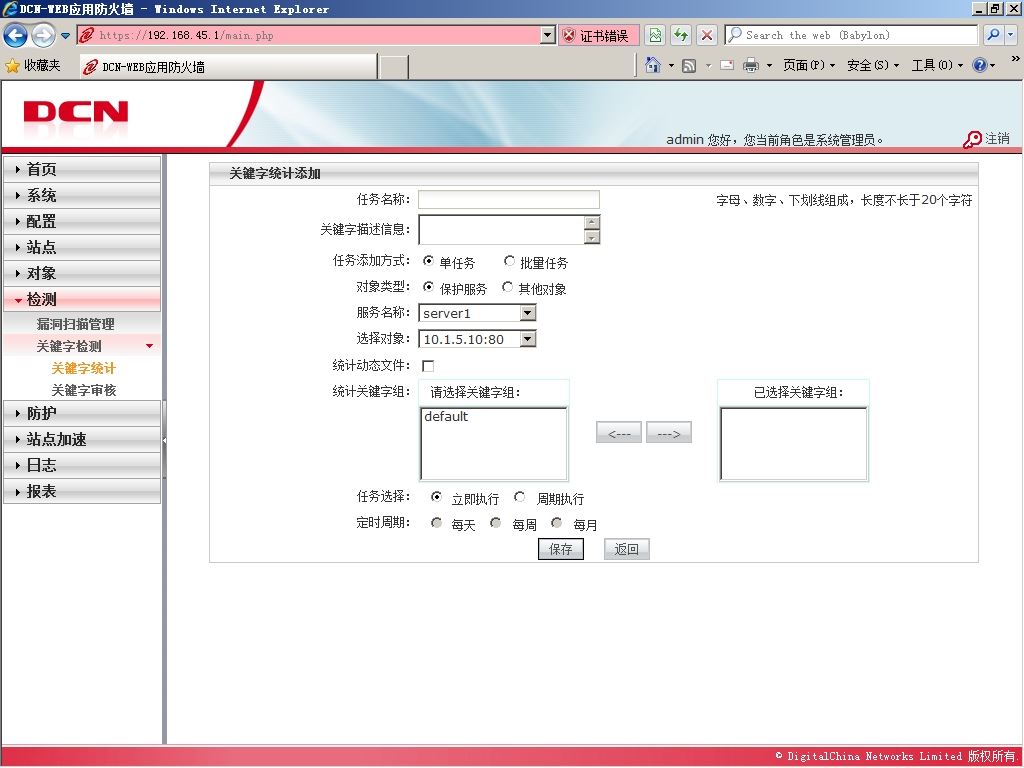Viewport: 1024px width, 768px height.
Task: Select the 每周 schedule radio button
Action: click(x=496, y=522)
